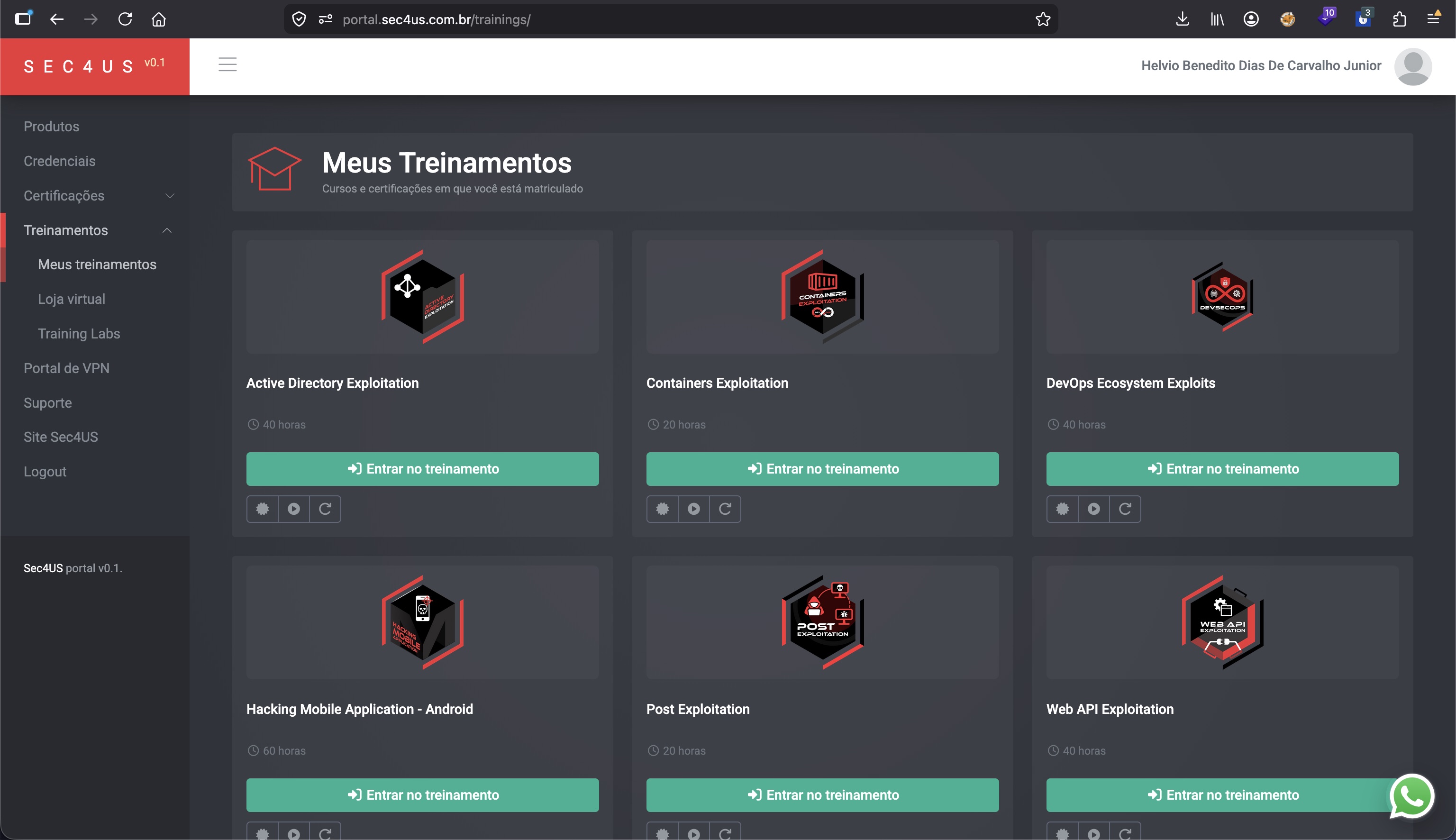Click the browser address bar URL
Viewport: 1456px width, 840px height.
tap(437, 19)
